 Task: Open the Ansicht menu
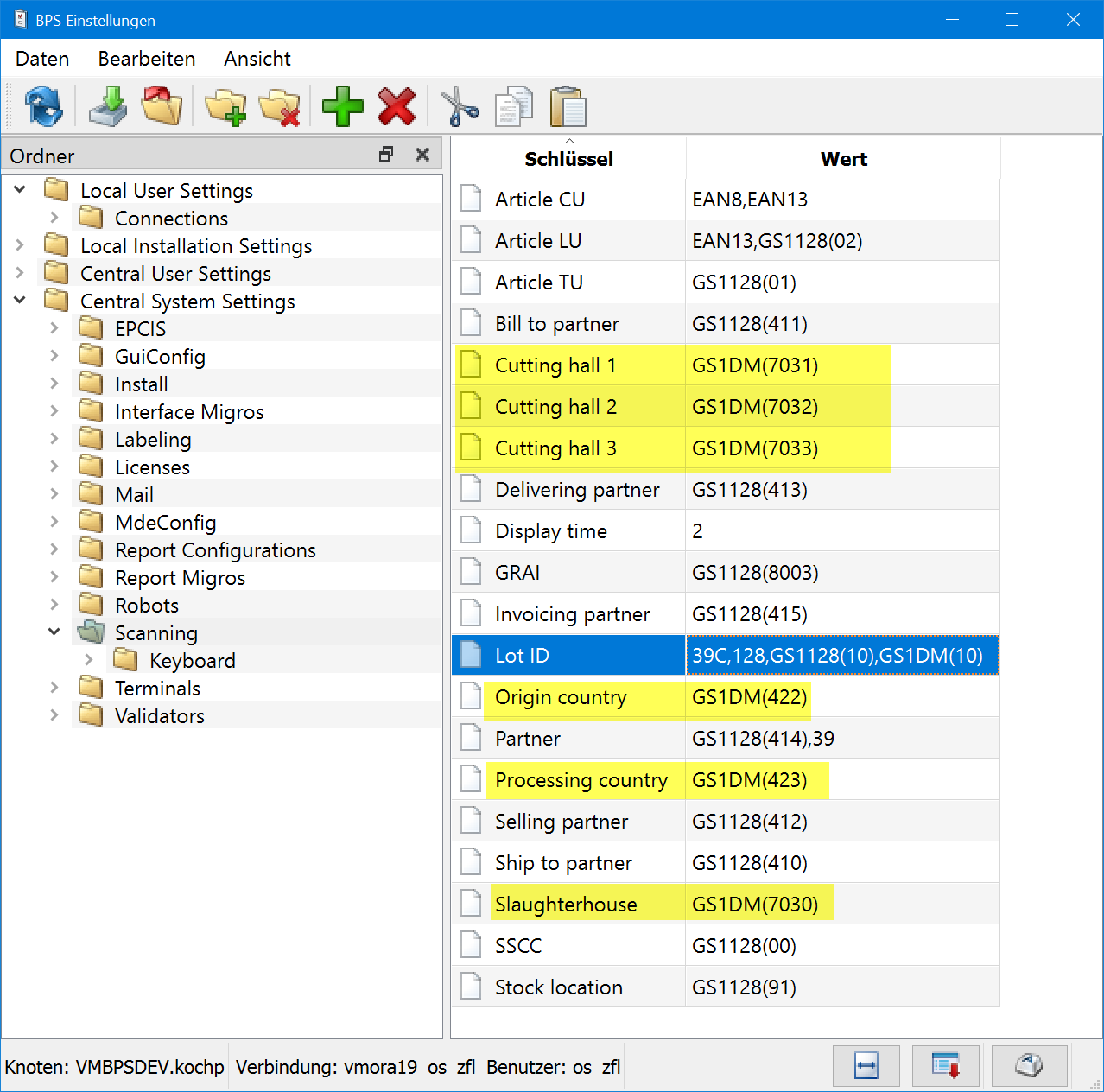click(x=257, y=59)
